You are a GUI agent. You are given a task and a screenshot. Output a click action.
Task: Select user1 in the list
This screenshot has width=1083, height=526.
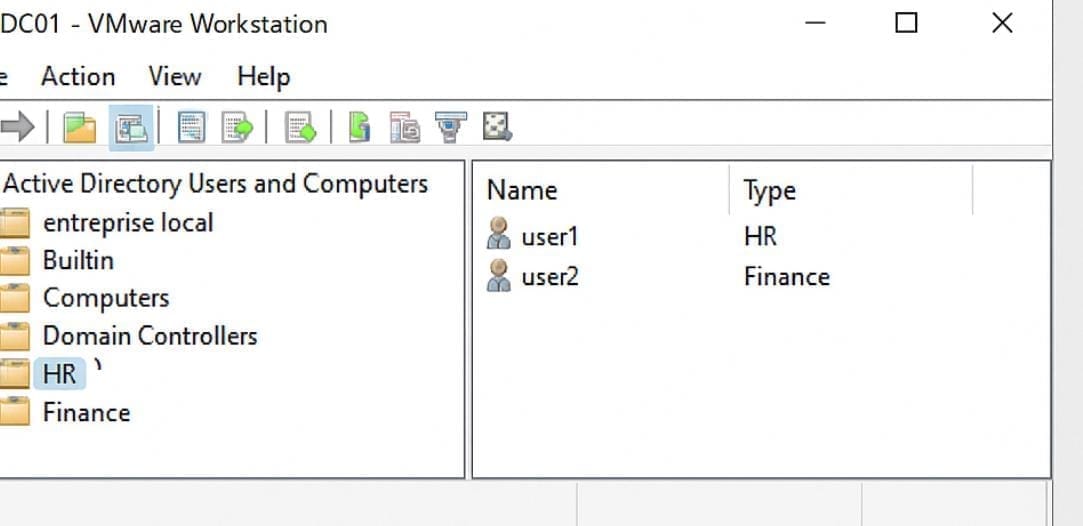(550, 237)
